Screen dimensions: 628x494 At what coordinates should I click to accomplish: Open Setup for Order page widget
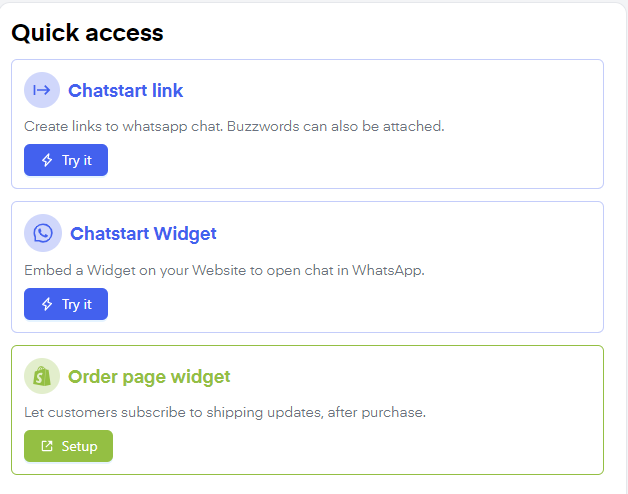[x=68, y=446]
